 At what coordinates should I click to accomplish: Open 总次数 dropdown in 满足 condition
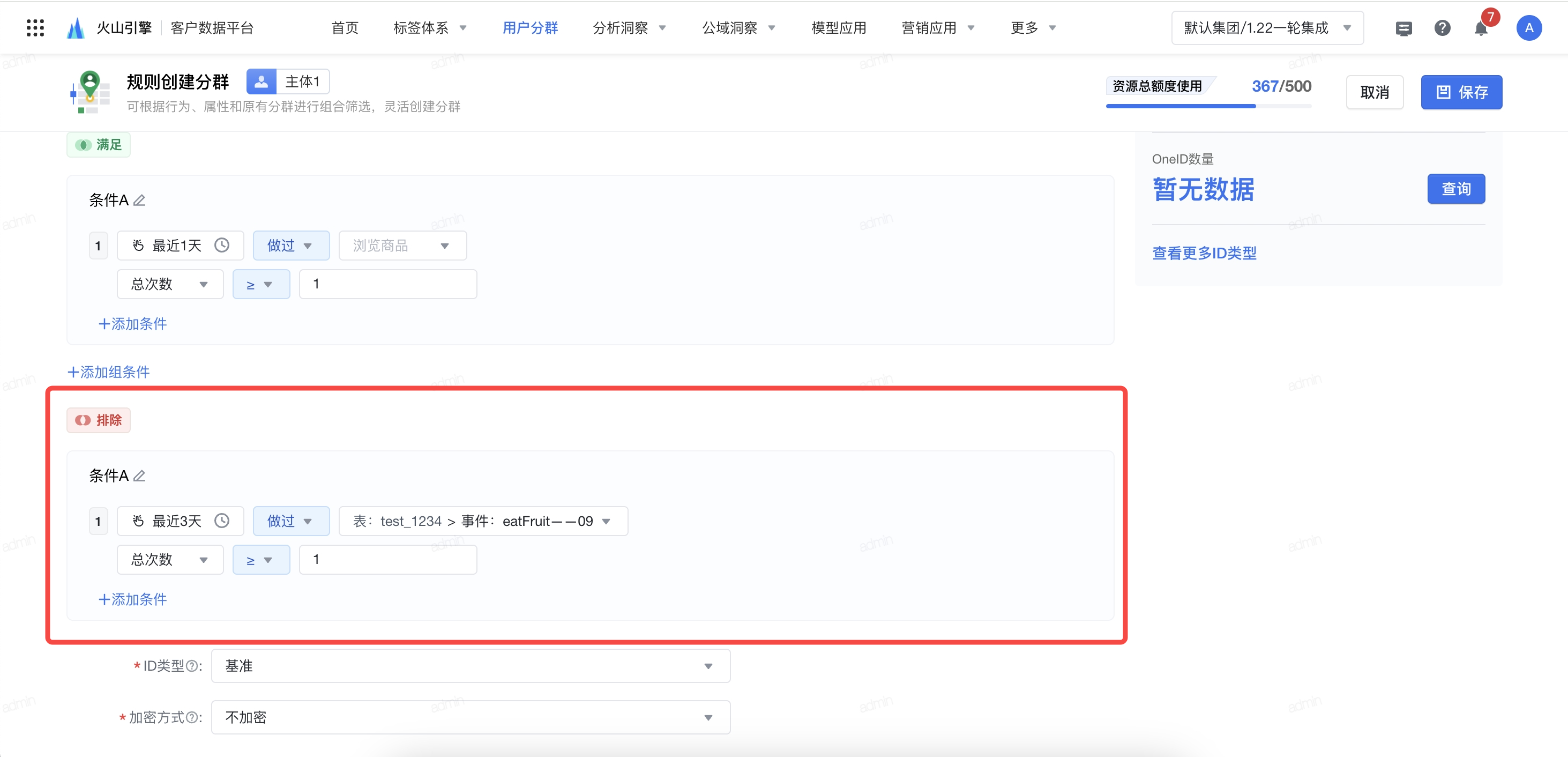tap(170, 284)
